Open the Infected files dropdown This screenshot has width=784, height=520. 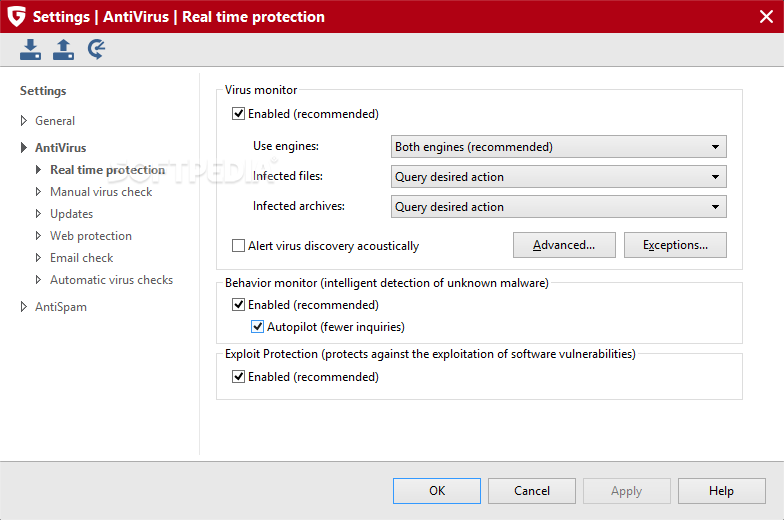[x=558, y=176]
